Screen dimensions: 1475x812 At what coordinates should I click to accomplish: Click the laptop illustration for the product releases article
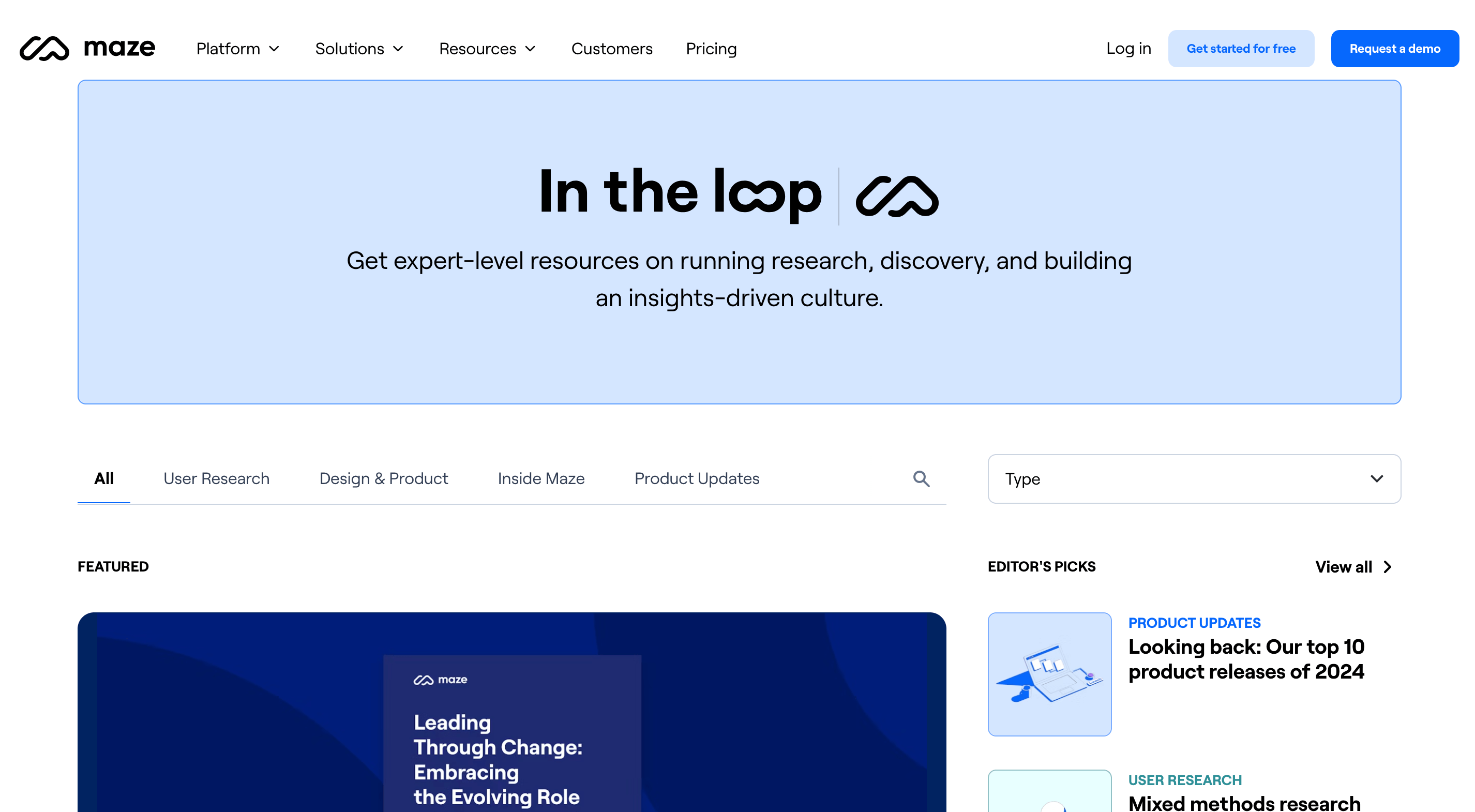point(1049,675)
